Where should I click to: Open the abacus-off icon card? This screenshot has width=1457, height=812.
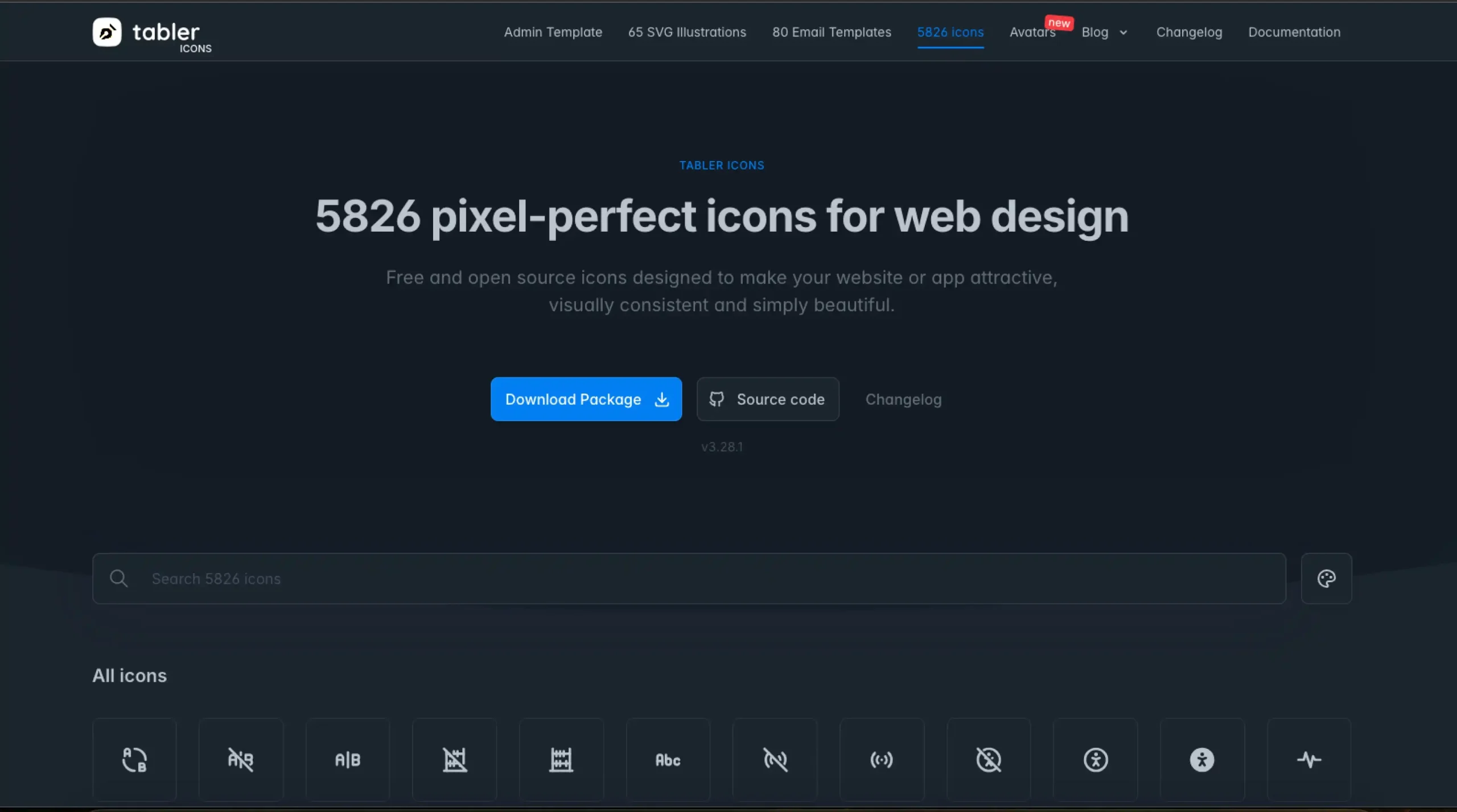pos(454,760)
